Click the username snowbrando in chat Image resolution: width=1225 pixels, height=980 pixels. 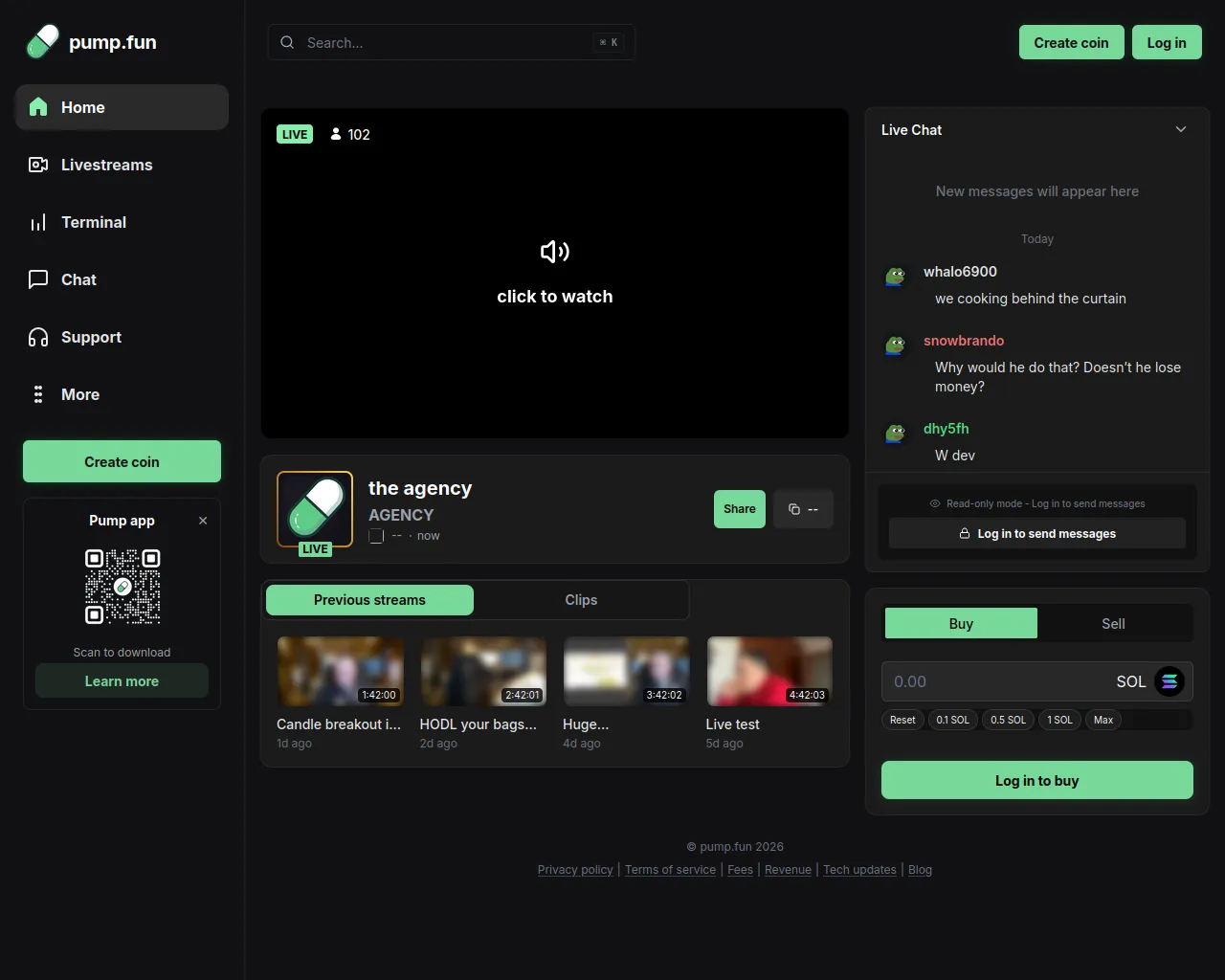pyautogui.click(x=964, y=341)
